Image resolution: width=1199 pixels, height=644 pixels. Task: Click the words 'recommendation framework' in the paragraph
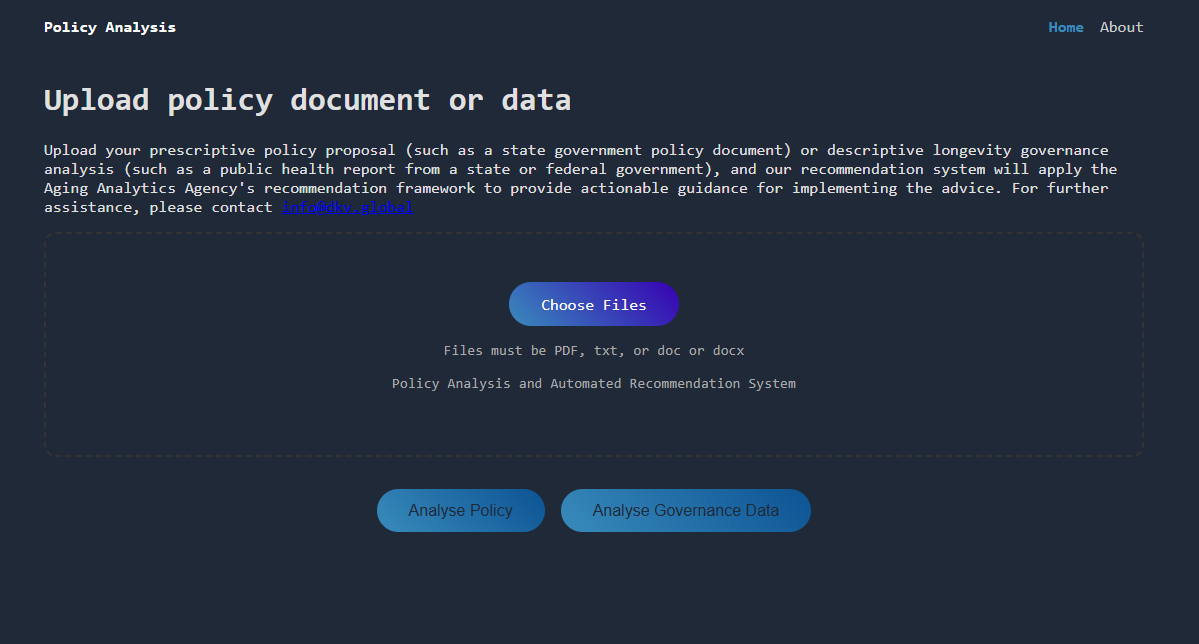pyautogui.click(x=369, y=188)
